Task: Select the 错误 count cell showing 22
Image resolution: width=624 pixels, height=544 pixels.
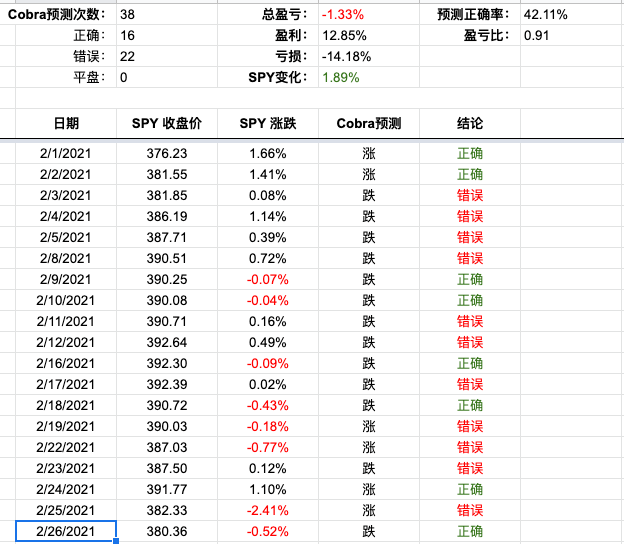Action: tap(167, 56)
